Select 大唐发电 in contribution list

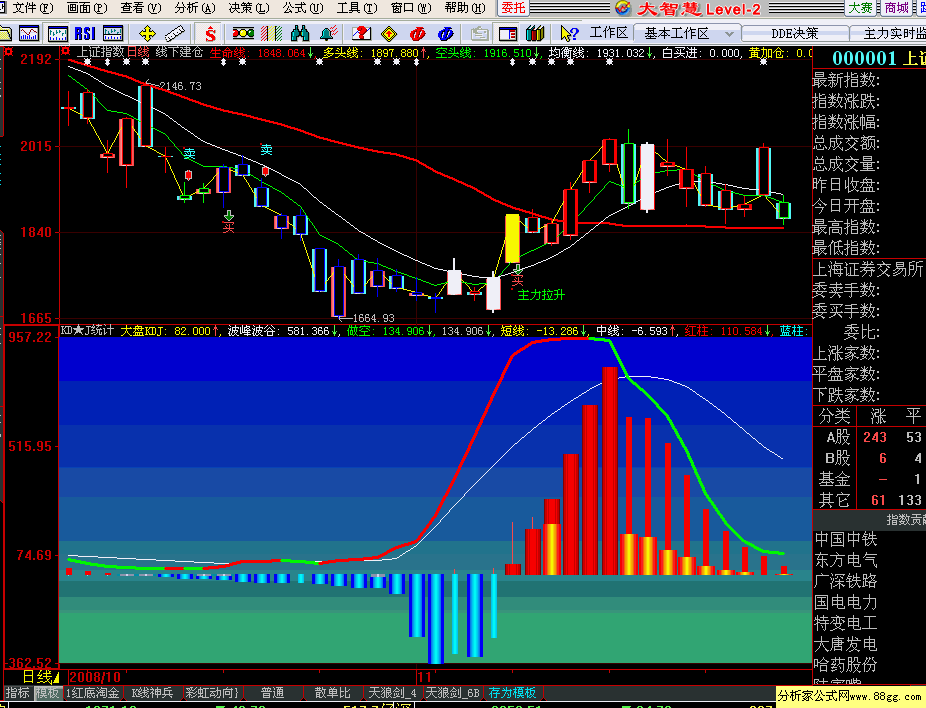coord(846,644)
